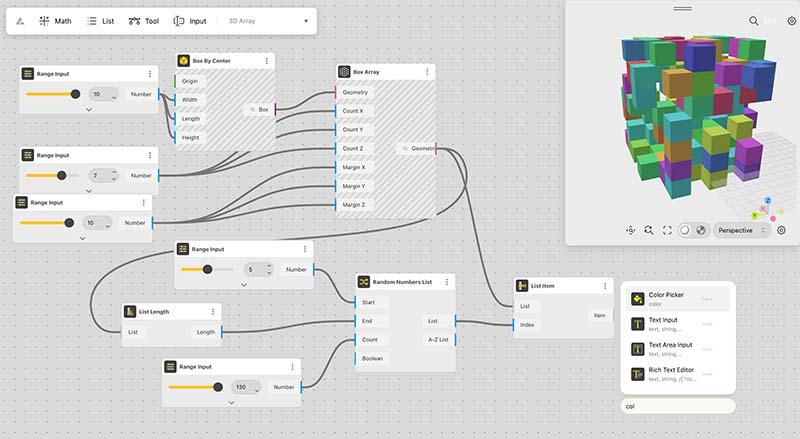Open List Item node three-dot menu
800x439 pixels.
pos(605,286)
